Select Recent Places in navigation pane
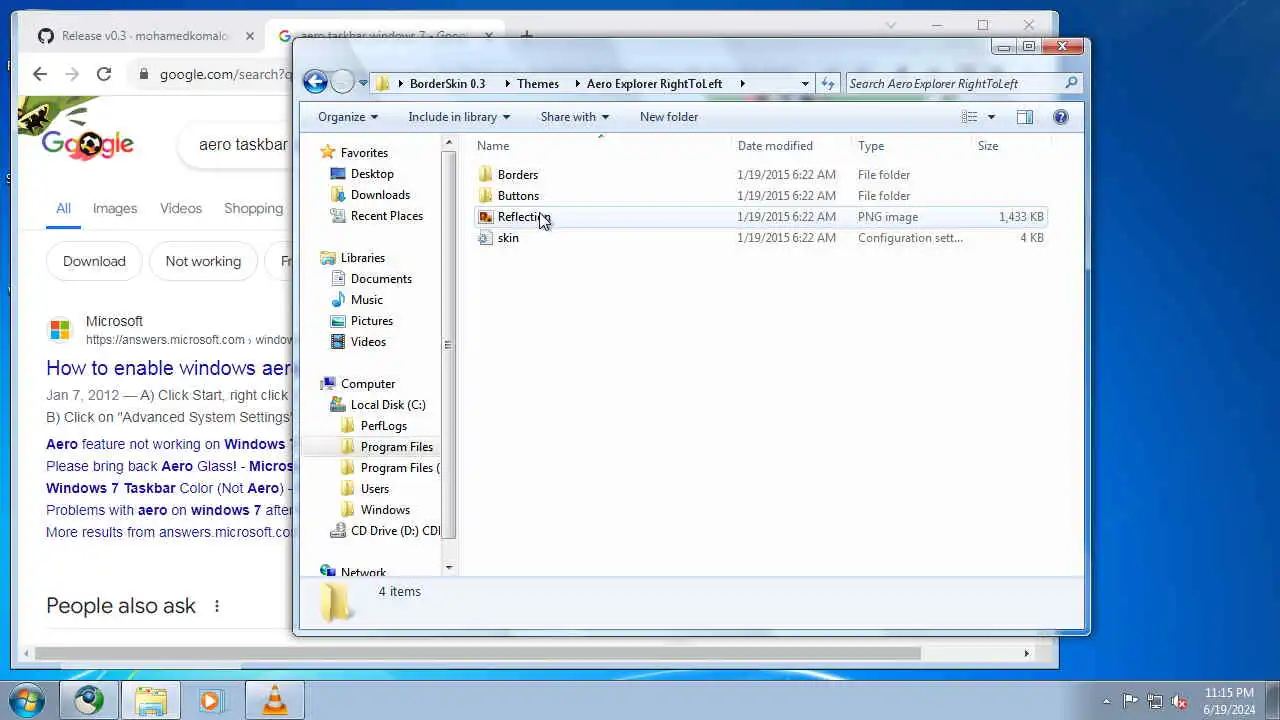Image resolution: width=1280 pixels, height=720 pixels. [x=387, y=216]
